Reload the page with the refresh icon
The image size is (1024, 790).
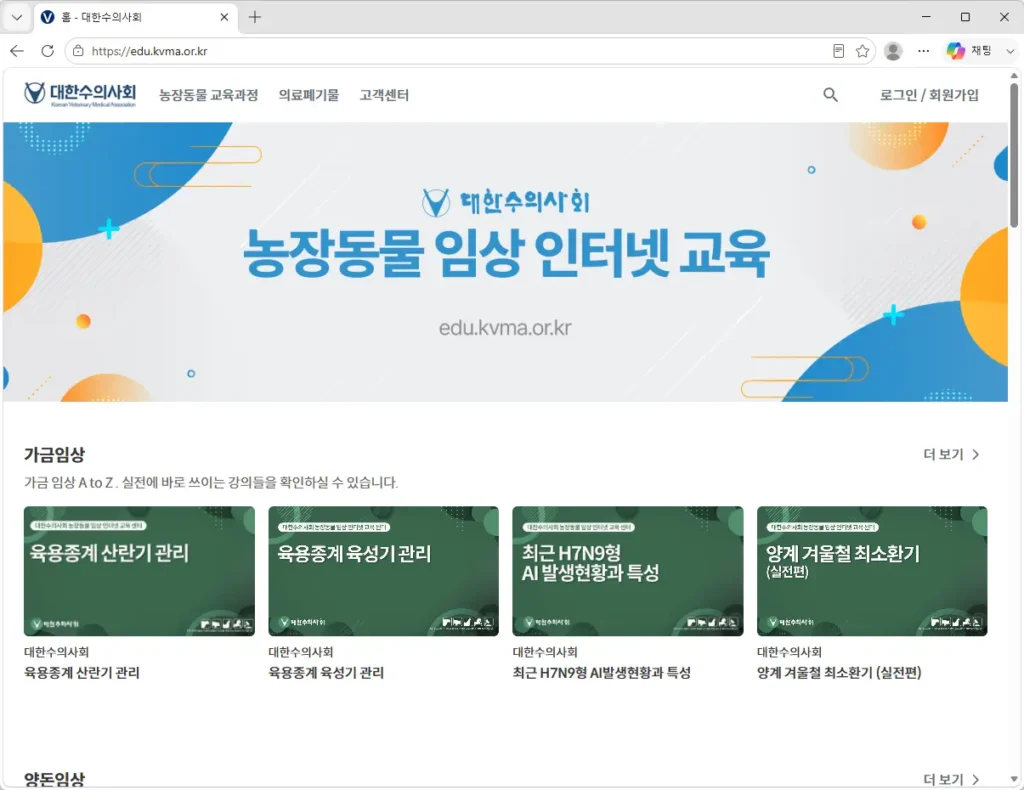[48, 51]
